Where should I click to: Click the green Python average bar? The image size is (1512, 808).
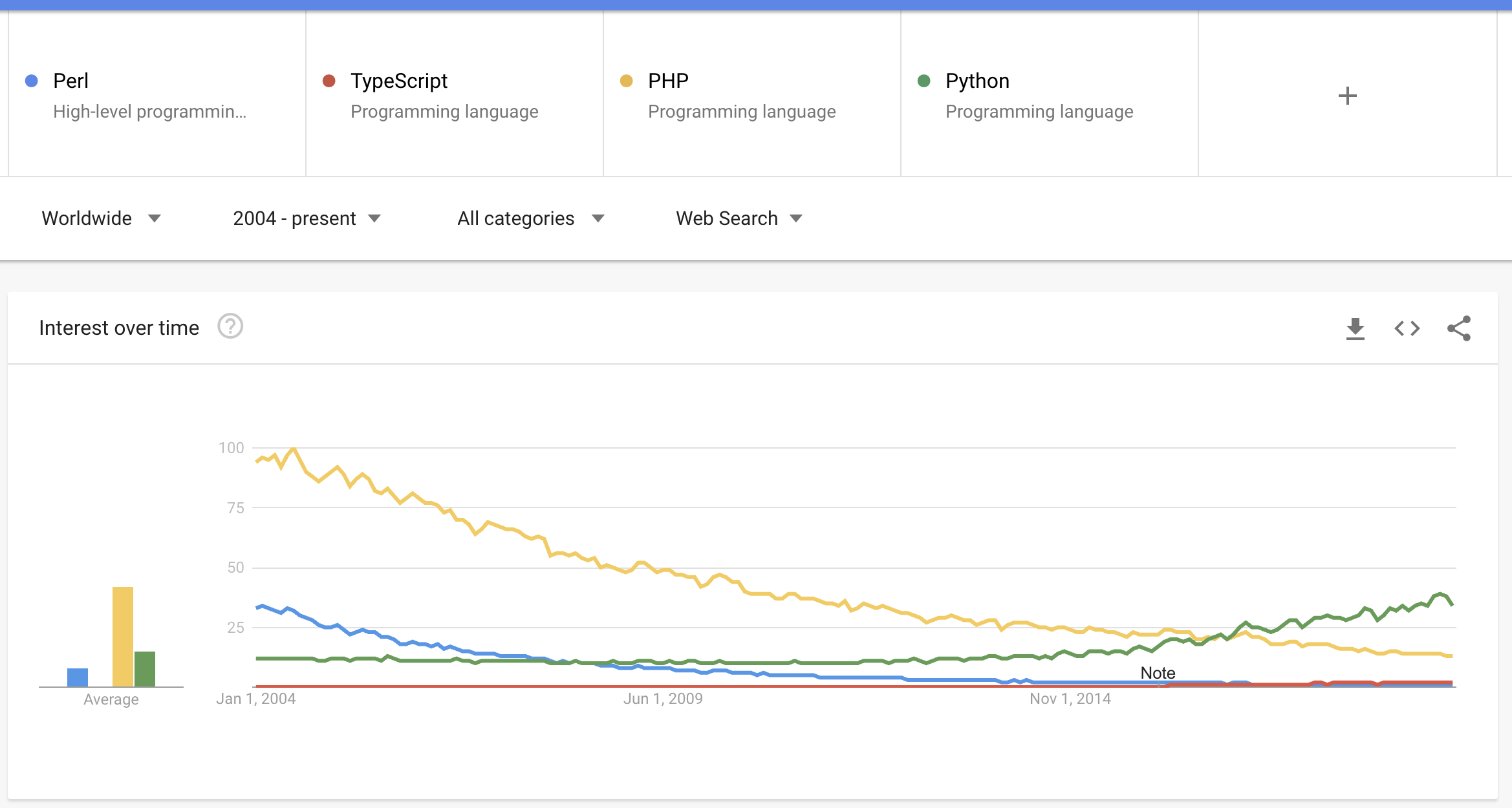click(145, 669)
